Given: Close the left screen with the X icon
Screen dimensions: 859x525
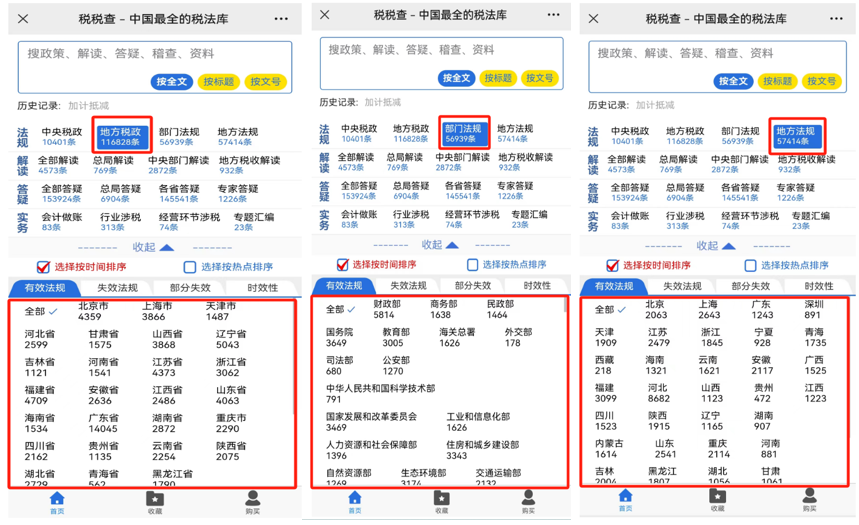Looking at the screenshot, I should point(23,19).
